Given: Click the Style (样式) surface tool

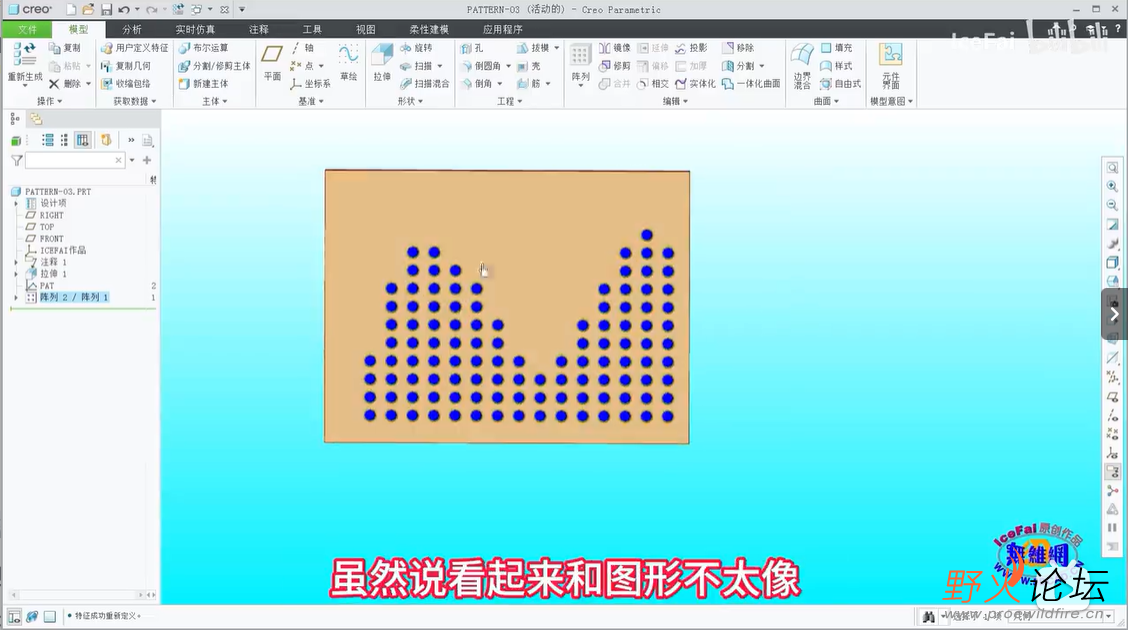Looking at the screenshot, I should [x=837, y=65].
